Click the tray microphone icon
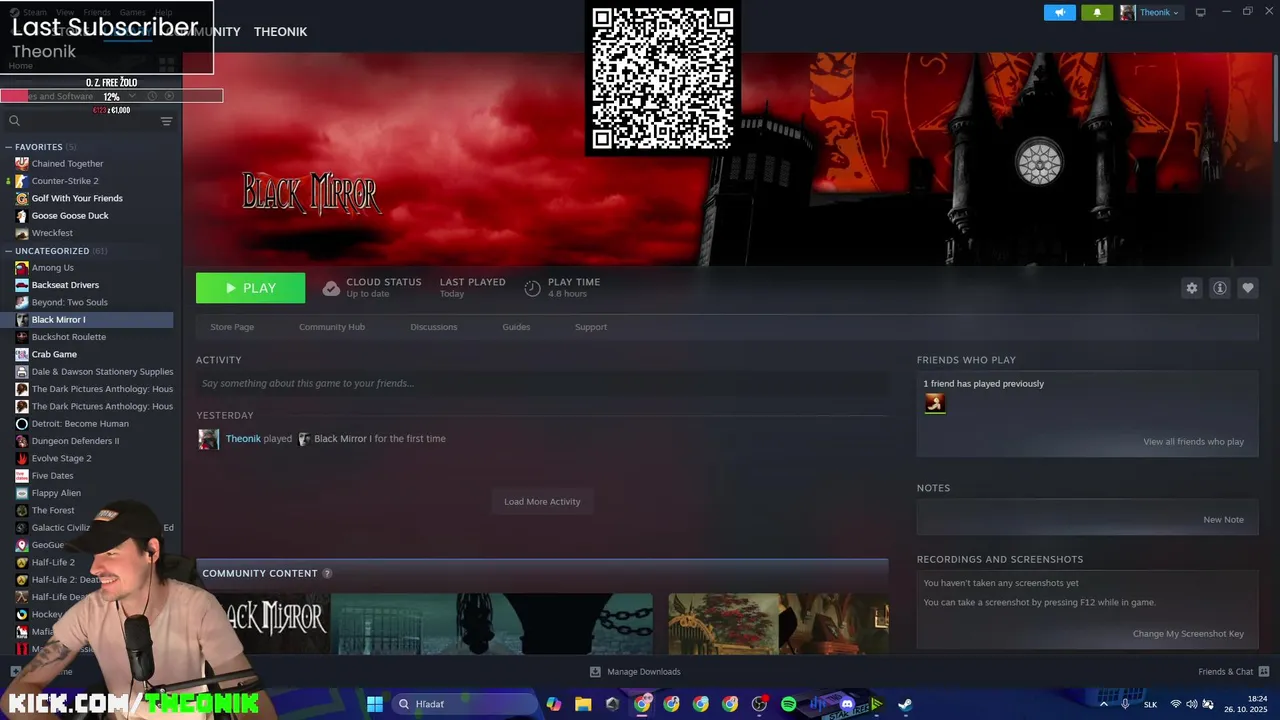Screen dimensions: 1280x720 tap(1126, 704)
